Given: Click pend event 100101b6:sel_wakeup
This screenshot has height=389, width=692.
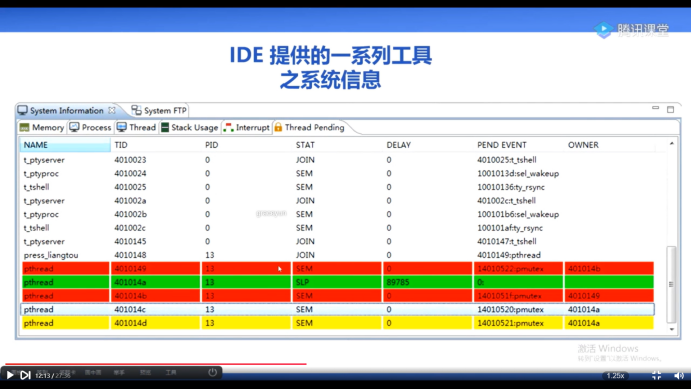Looking at the screenshot, I should click(x=518, y=215).
